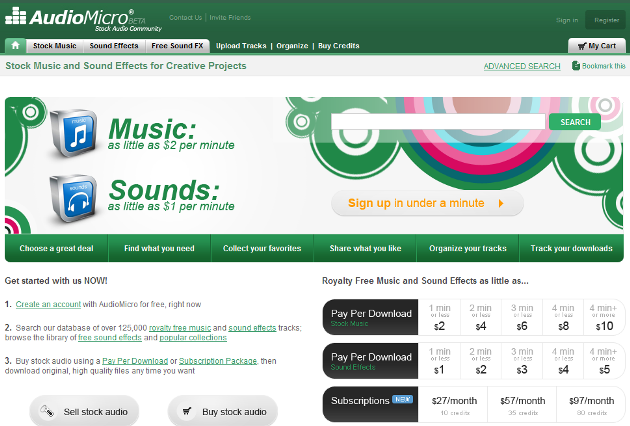Select Stock Music 3 min $6 price
Image resolution: width=630 pixels, height=426 pixels.
[x=522, y=317]
